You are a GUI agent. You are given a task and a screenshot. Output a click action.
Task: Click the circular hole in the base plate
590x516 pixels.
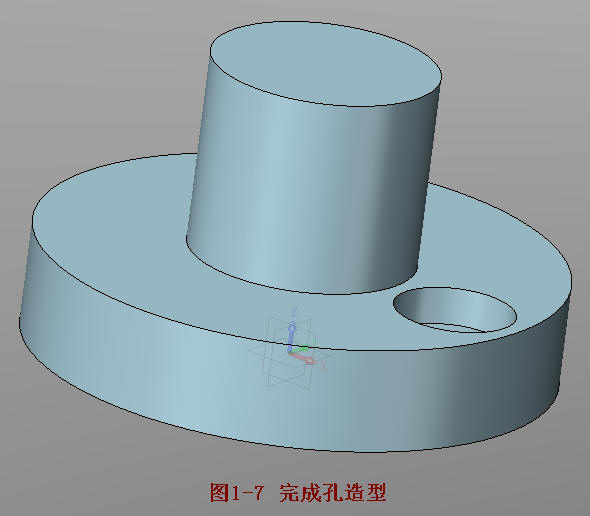455,310
